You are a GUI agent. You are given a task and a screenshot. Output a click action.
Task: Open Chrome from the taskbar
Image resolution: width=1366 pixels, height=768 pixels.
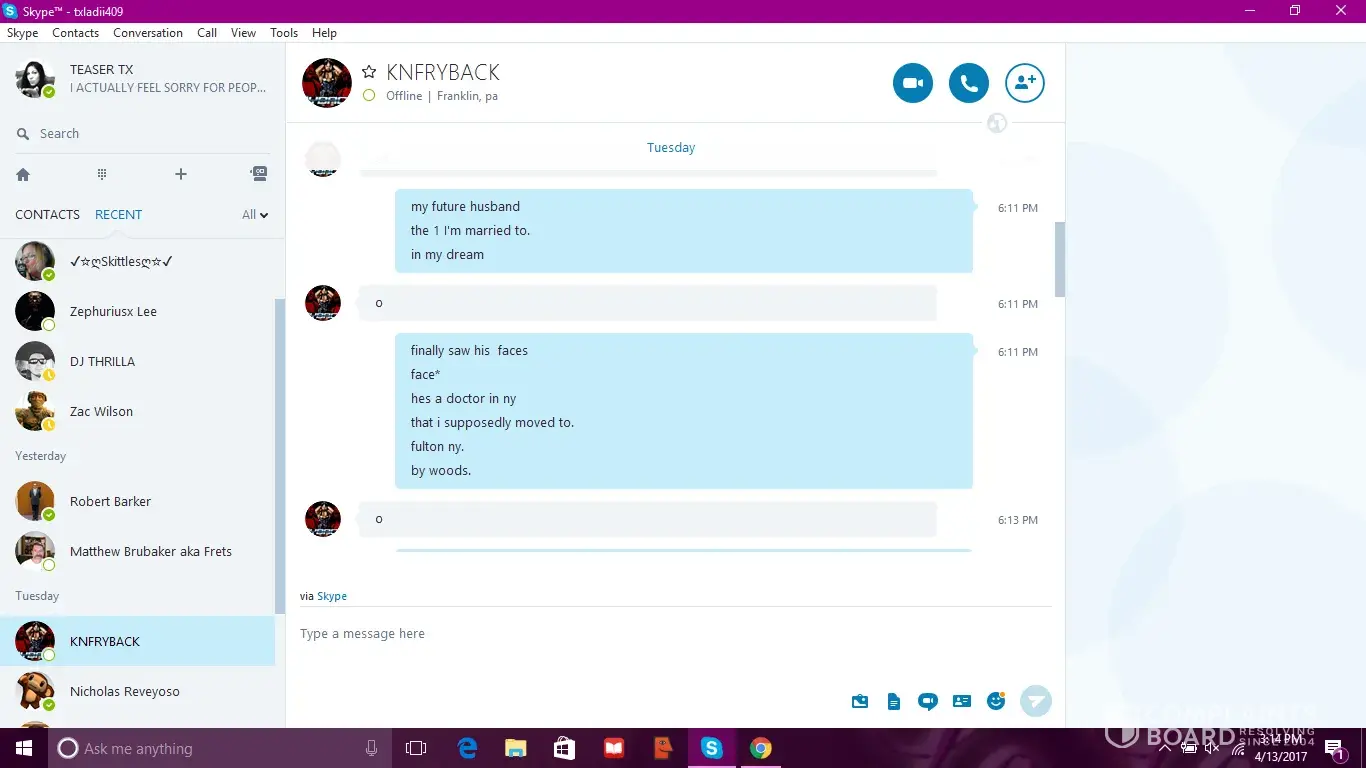pyautogui.click(x=761, y=748)
